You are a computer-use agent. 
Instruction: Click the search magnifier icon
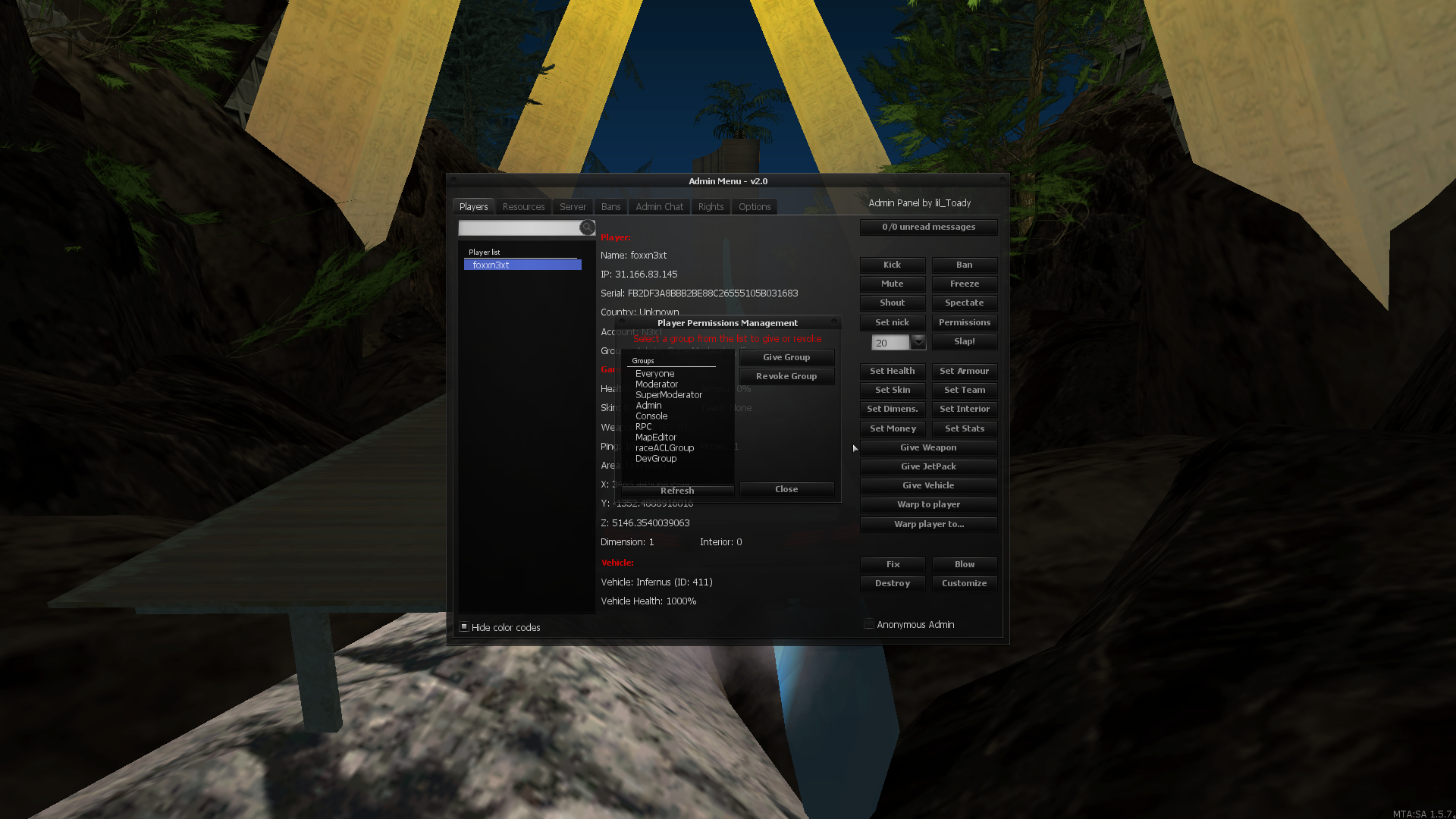tap(587, 227)
